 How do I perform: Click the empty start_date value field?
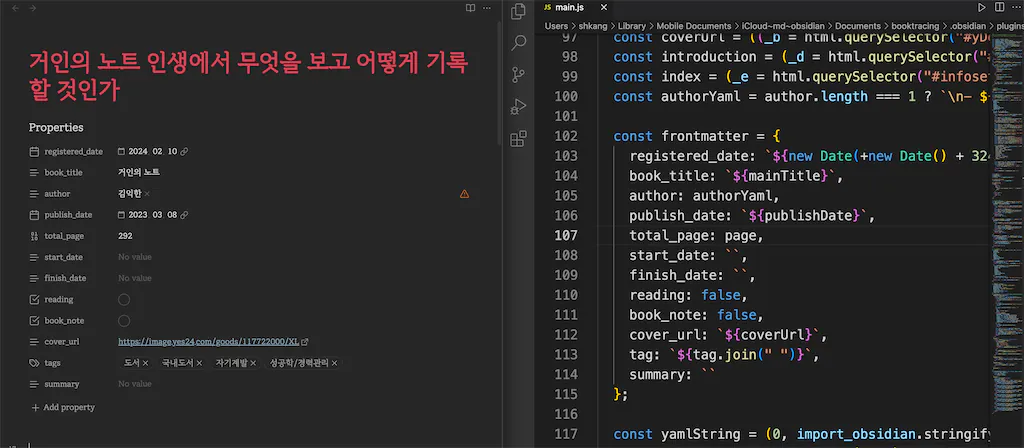[135, 258]
